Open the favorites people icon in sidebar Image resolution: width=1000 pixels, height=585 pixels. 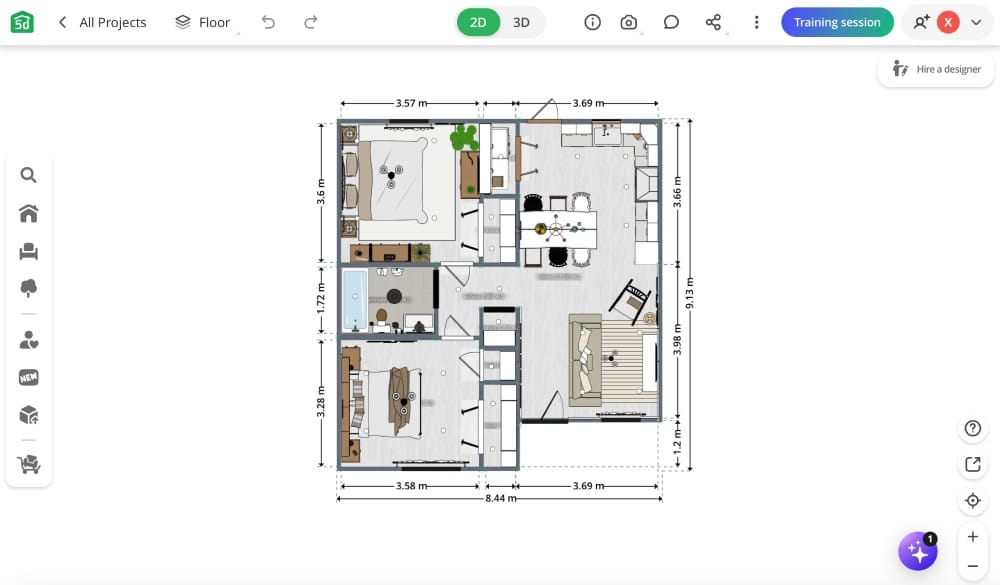[28, 339]
